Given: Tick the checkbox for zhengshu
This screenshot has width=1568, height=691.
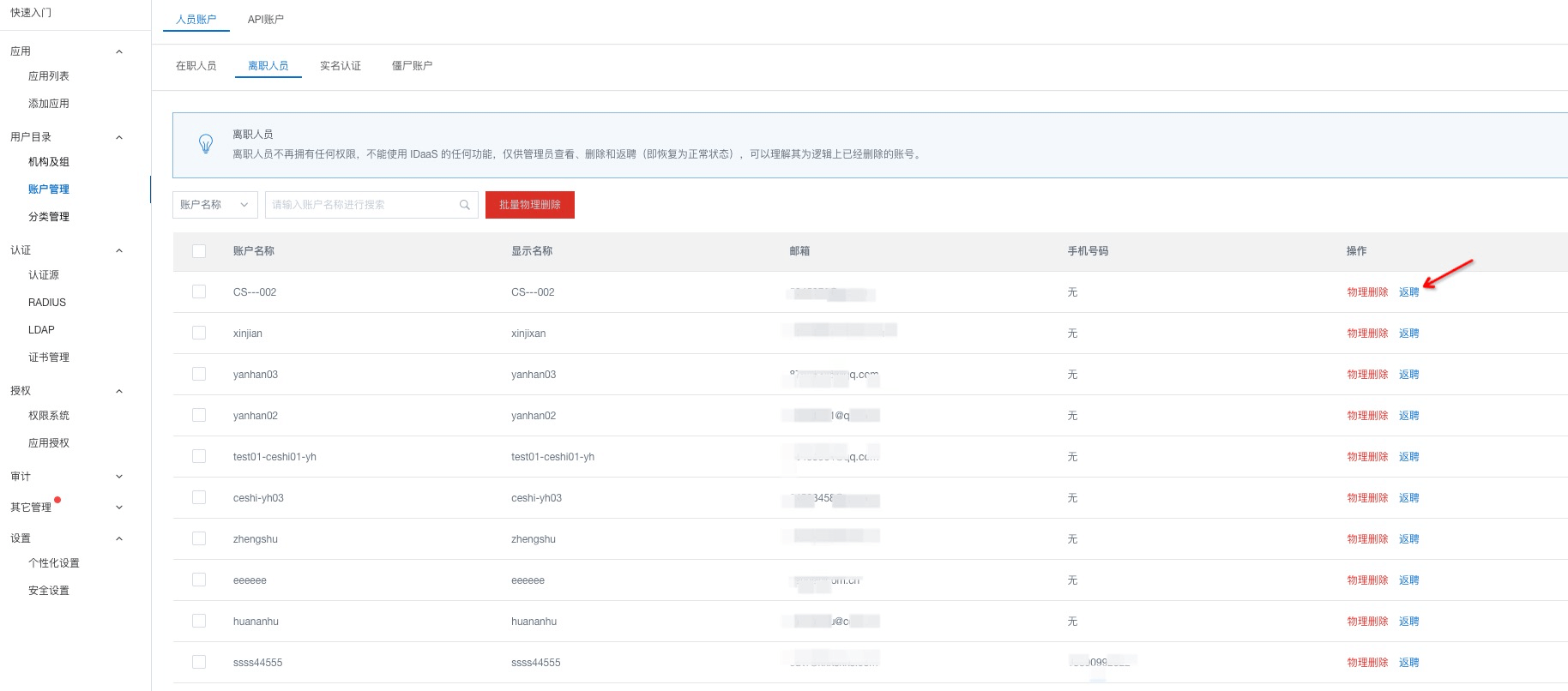Looking at the screenshot, I should click(x=199, y=539).
